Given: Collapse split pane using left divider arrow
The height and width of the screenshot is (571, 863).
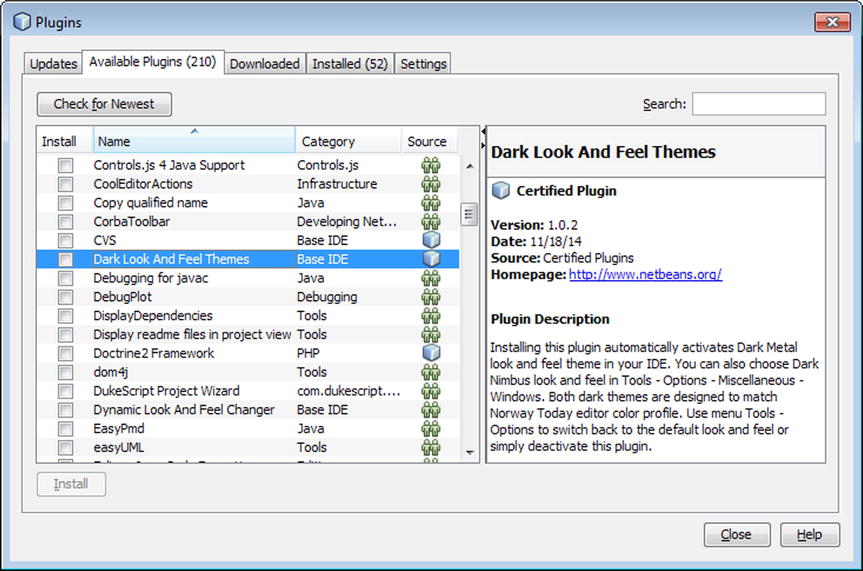Looking at the screenshot, I should (x=483, y=132).
